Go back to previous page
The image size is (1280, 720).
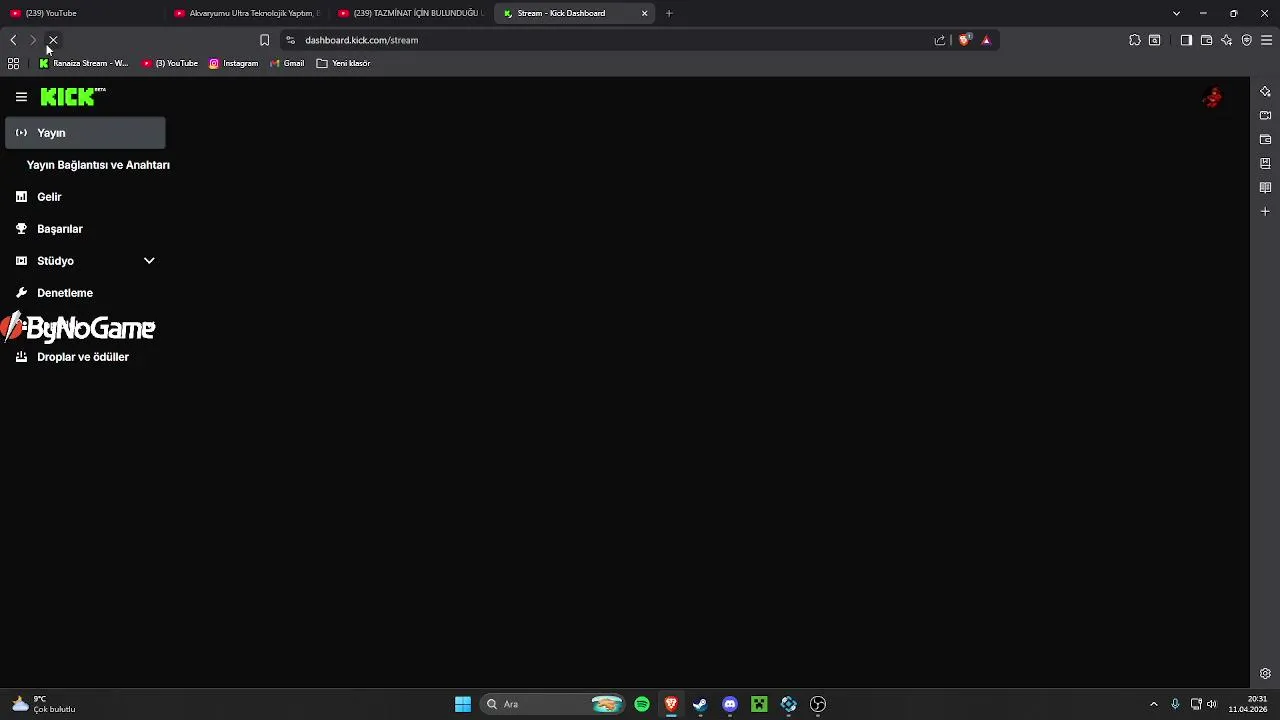[13, 40]
